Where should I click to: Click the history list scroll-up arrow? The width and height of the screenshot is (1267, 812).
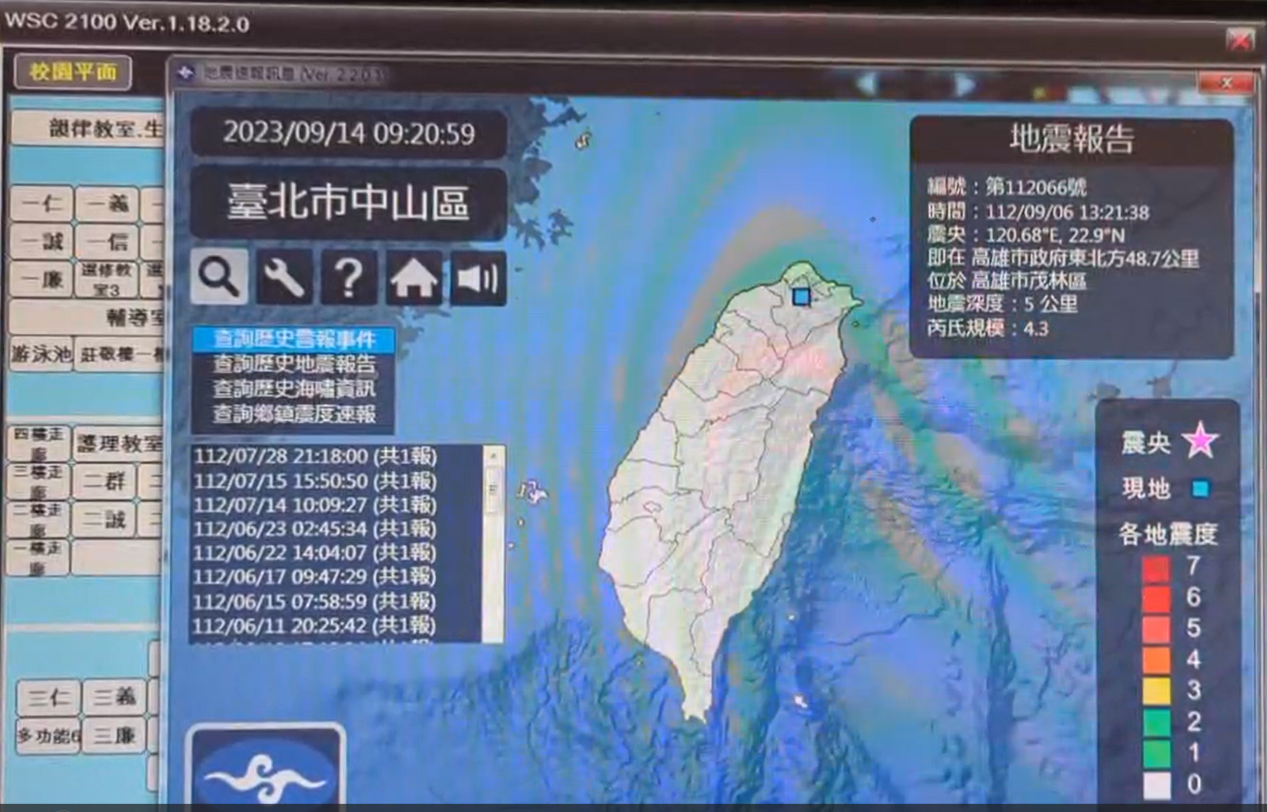coord(493,456)
